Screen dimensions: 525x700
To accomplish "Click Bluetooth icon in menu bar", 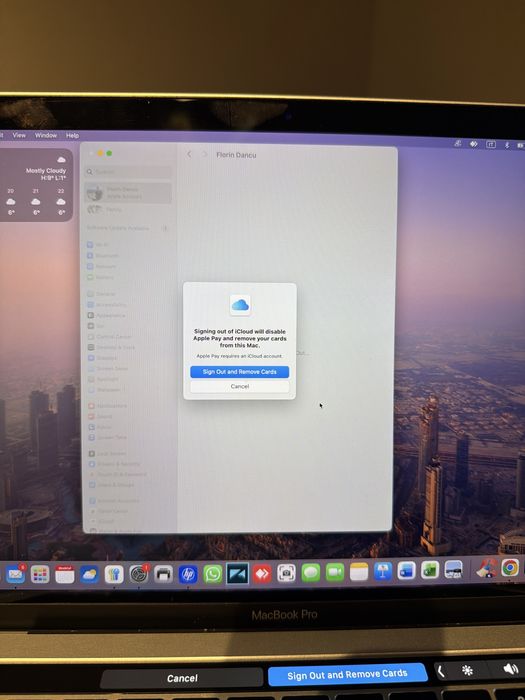I will click(x=507, y=145).
